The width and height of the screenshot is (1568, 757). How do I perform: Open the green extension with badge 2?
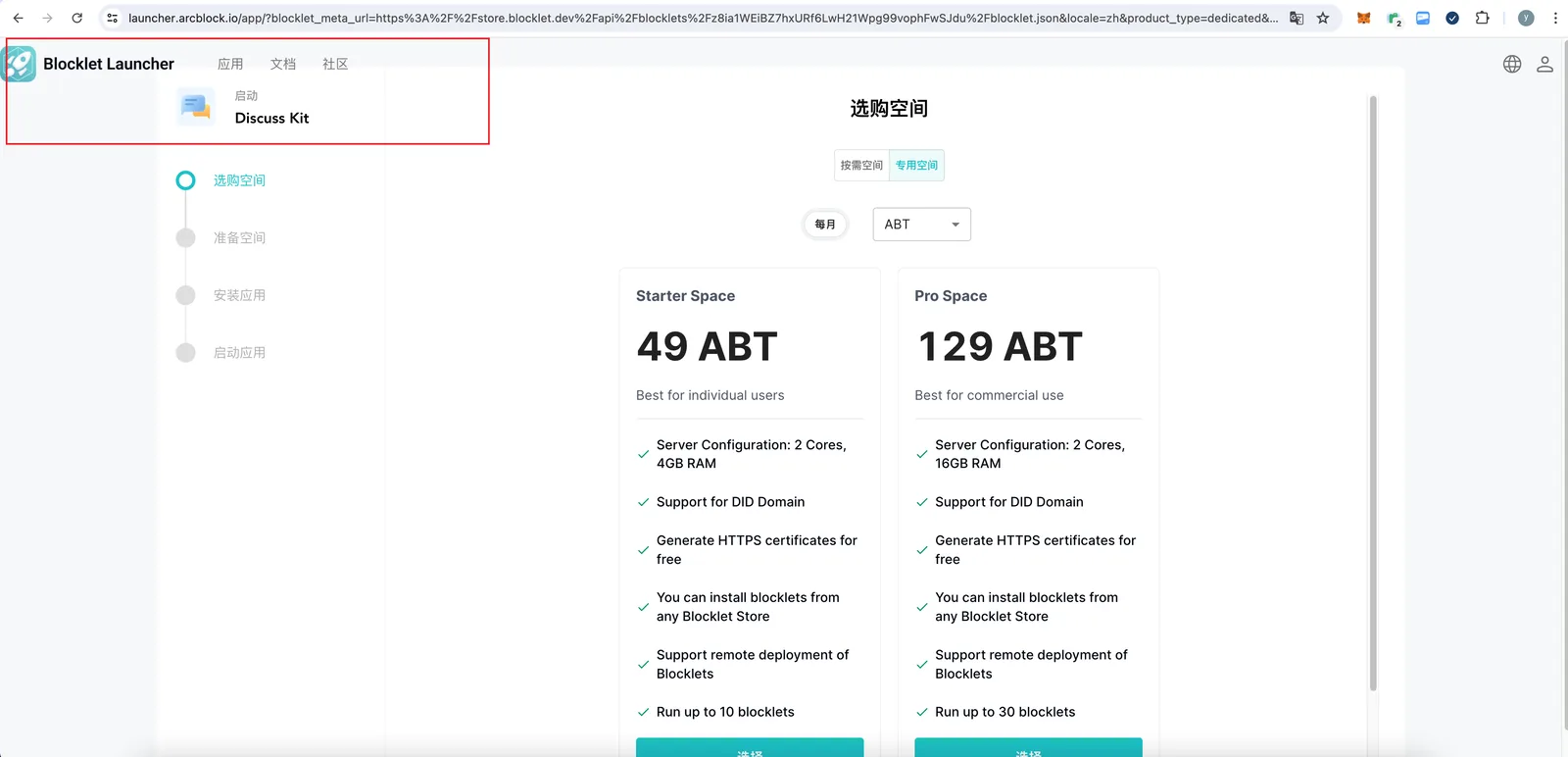pyautogui.click(x=1395, y=19)
